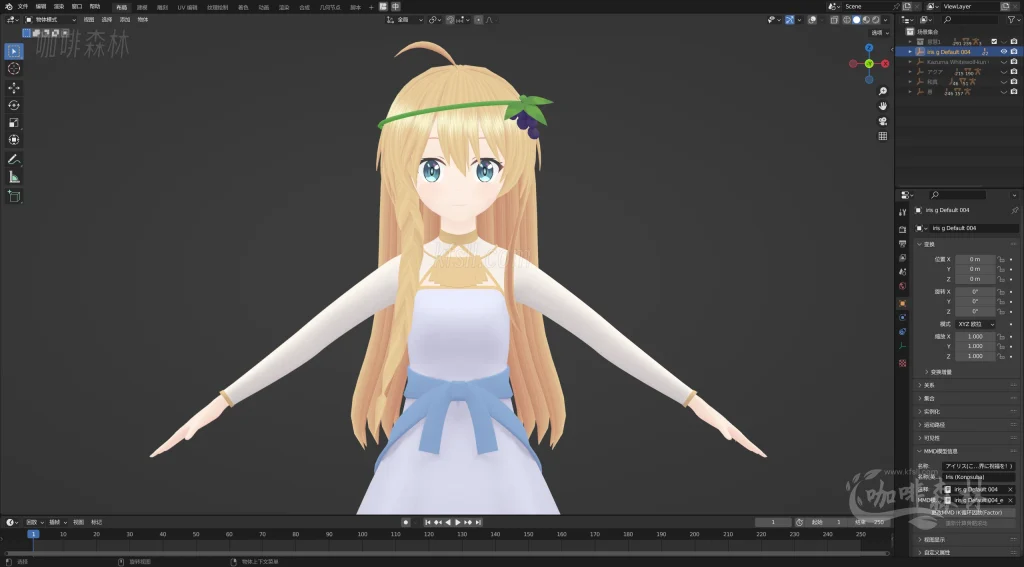This screenshot has width=1024, height=567.
Task: Toggle viewport X-ray mode
Action: click(x=835, y=20)
